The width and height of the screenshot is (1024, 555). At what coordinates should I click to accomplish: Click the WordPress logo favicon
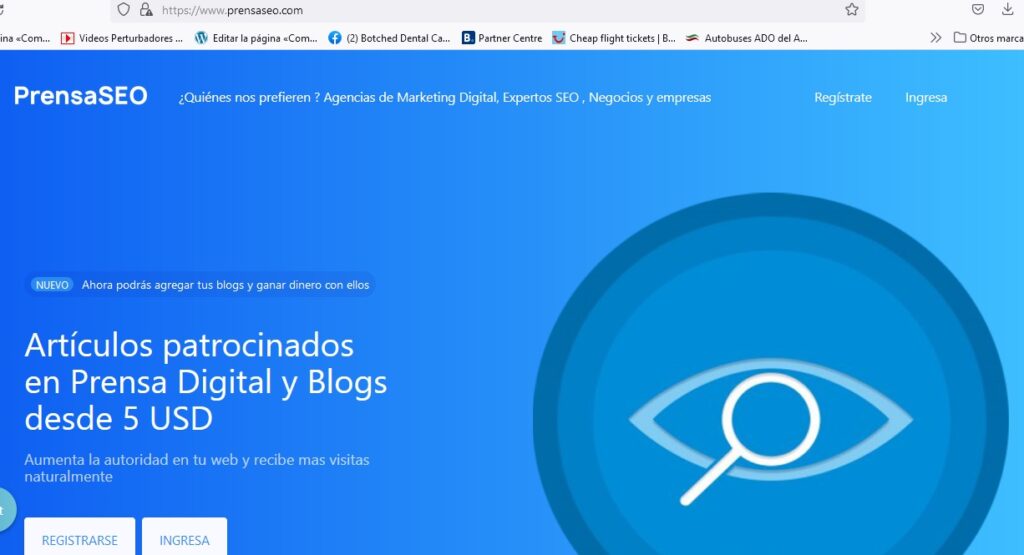[201, 38]
